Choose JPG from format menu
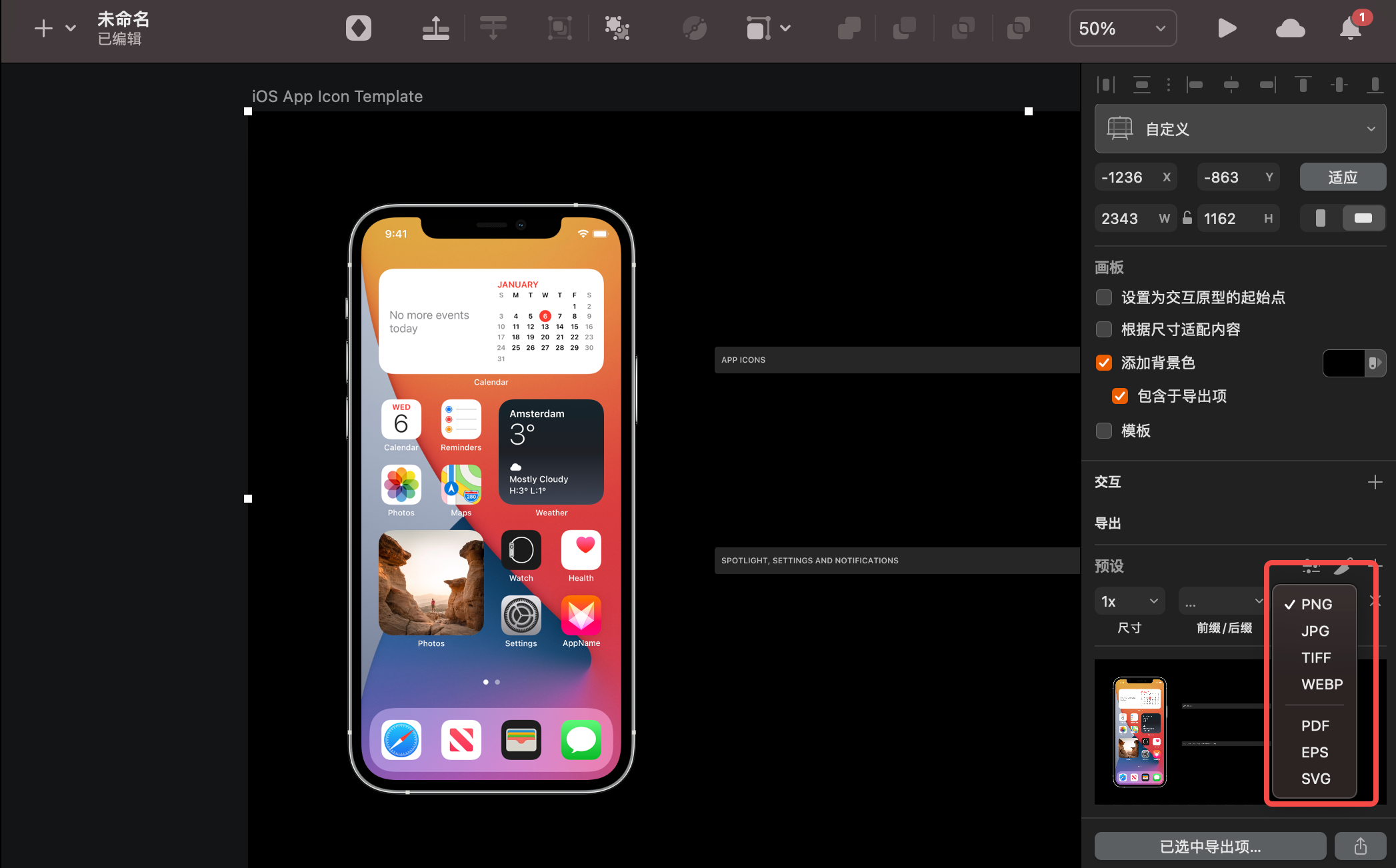Screen dimensions: 1396x868 (x=1315, y=631)
